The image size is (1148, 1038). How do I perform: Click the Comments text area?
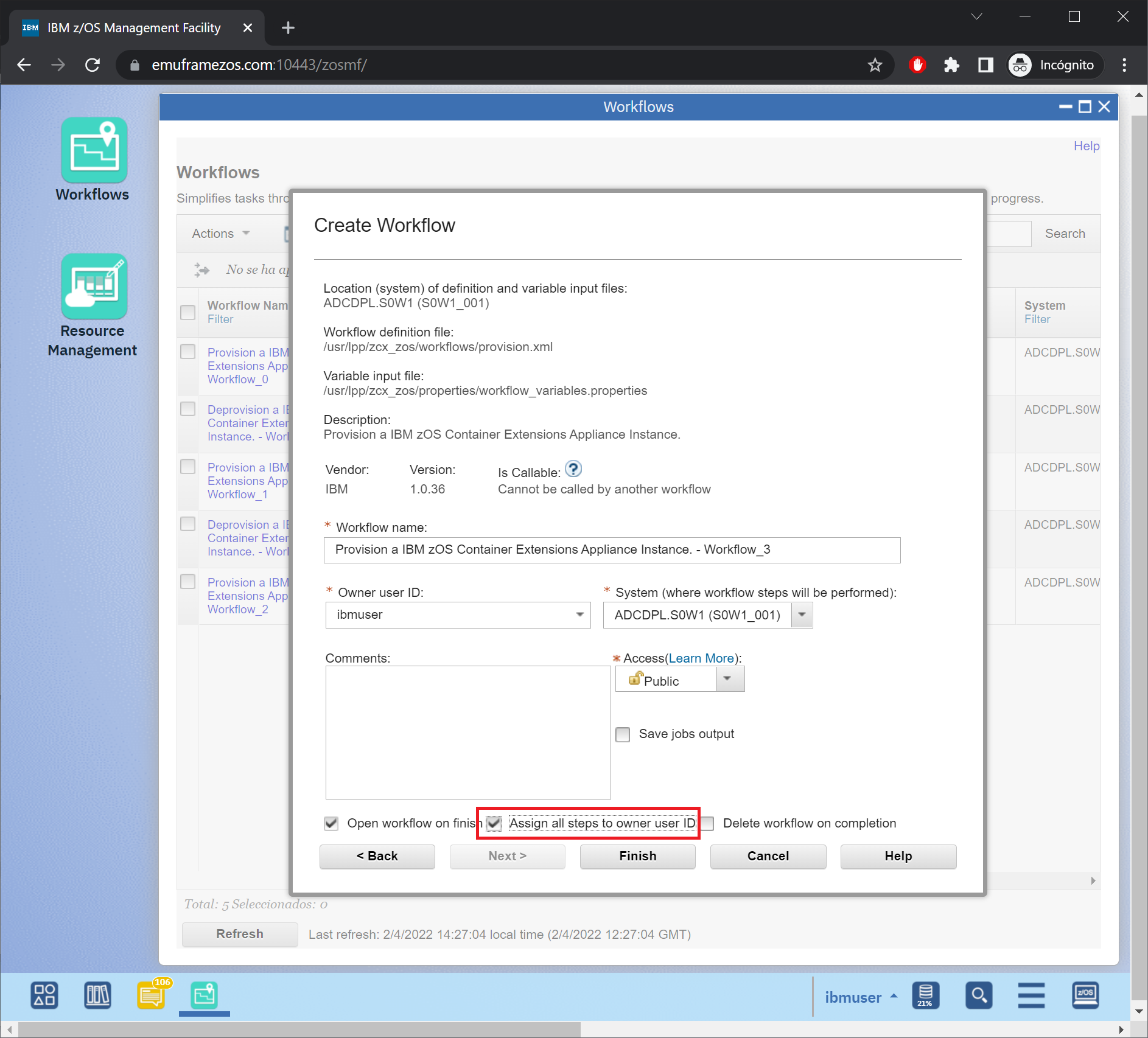tap(468, 733)
